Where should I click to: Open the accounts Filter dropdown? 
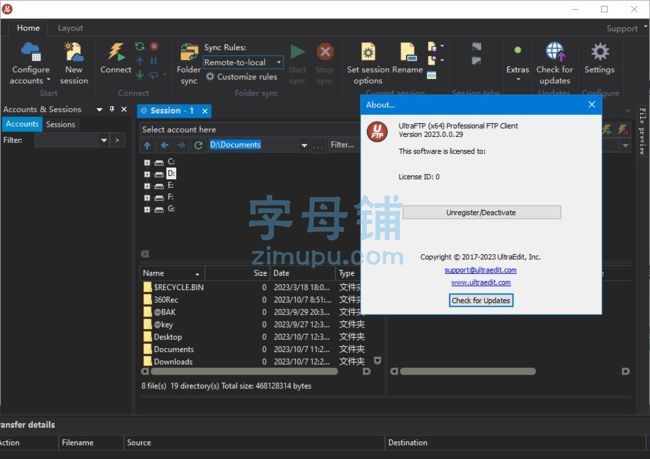pos(104,140)
